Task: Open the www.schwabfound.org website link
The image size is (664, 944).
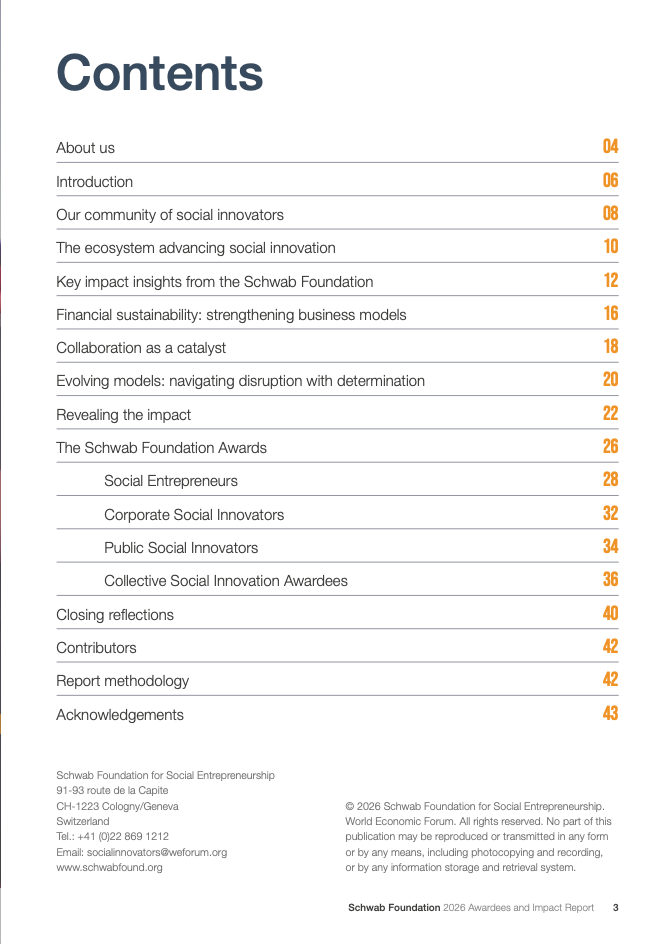Action: pos(109,868)
